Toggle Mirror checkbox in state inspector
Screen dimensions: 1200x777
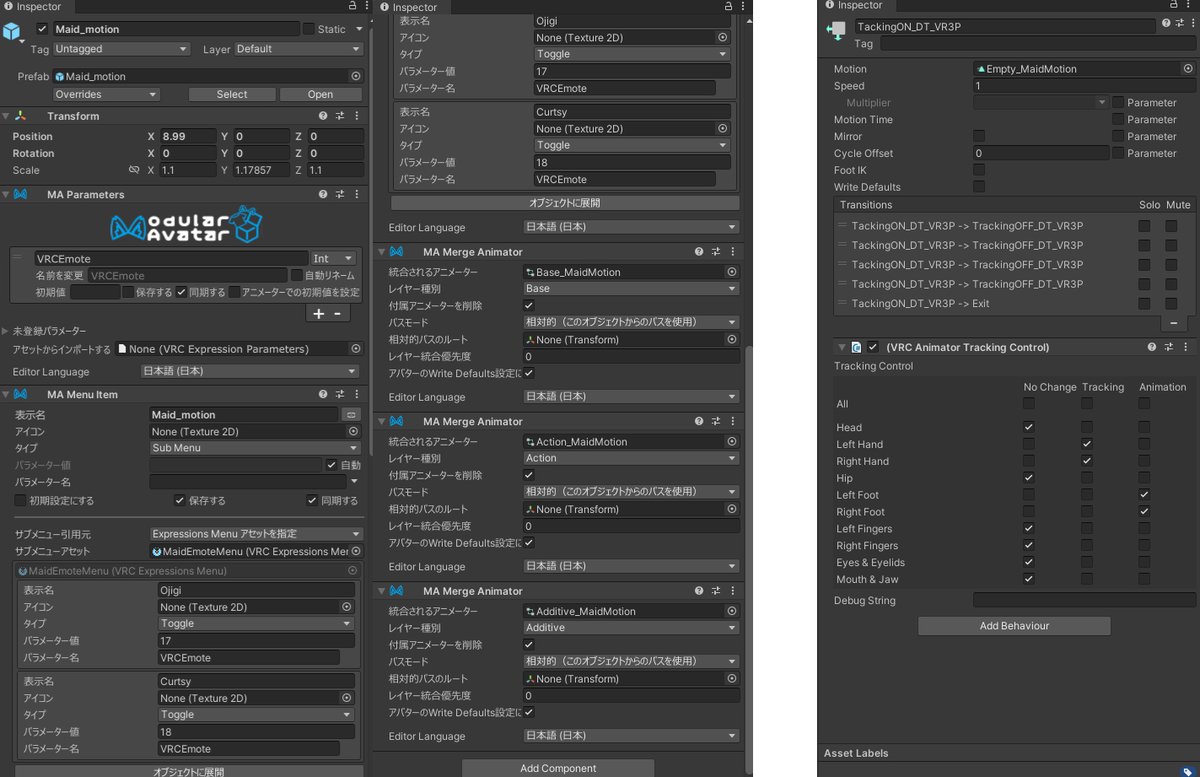(x=979, y=136)
